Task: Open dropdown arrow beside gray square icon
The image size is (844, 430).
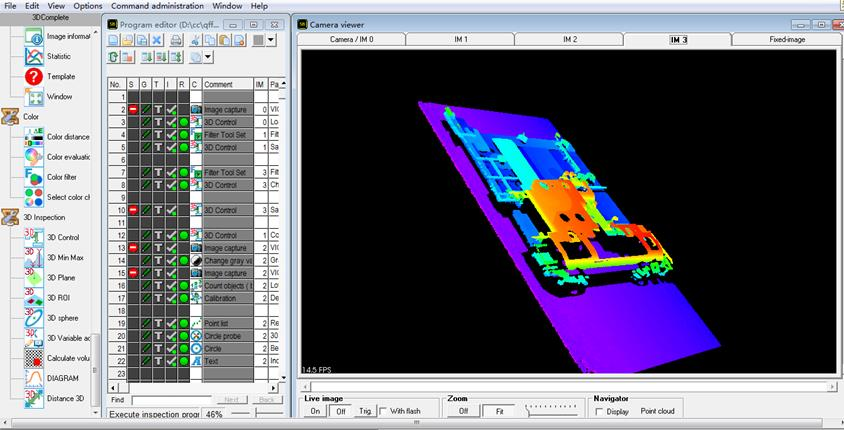Action: click(x=272, y=41)
